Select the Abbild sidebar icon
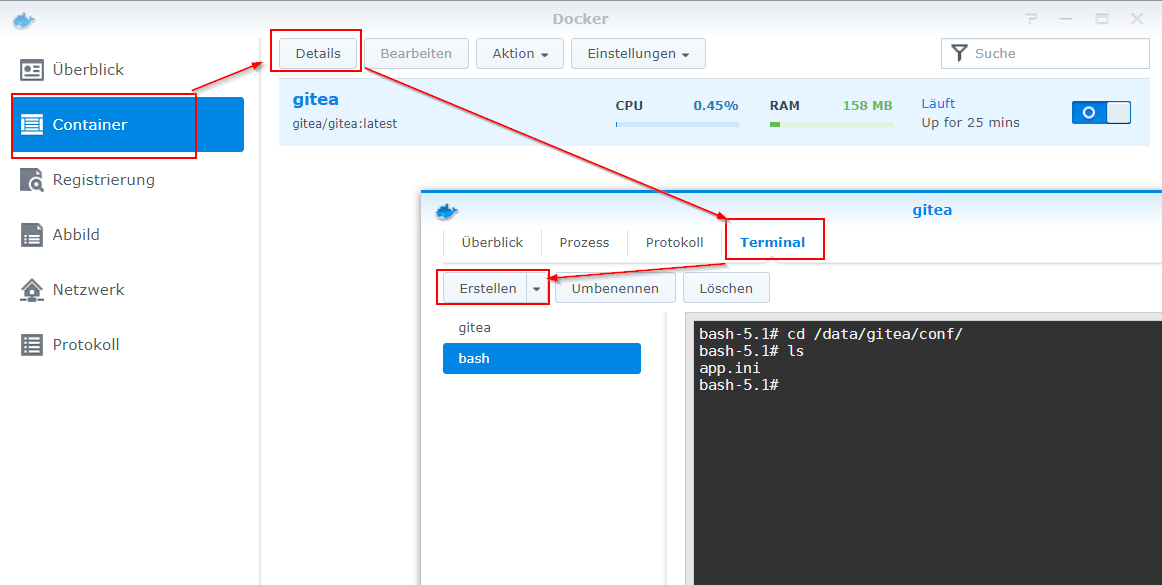The height and width of the screenshot is (585, 1162). pos(30,234)
